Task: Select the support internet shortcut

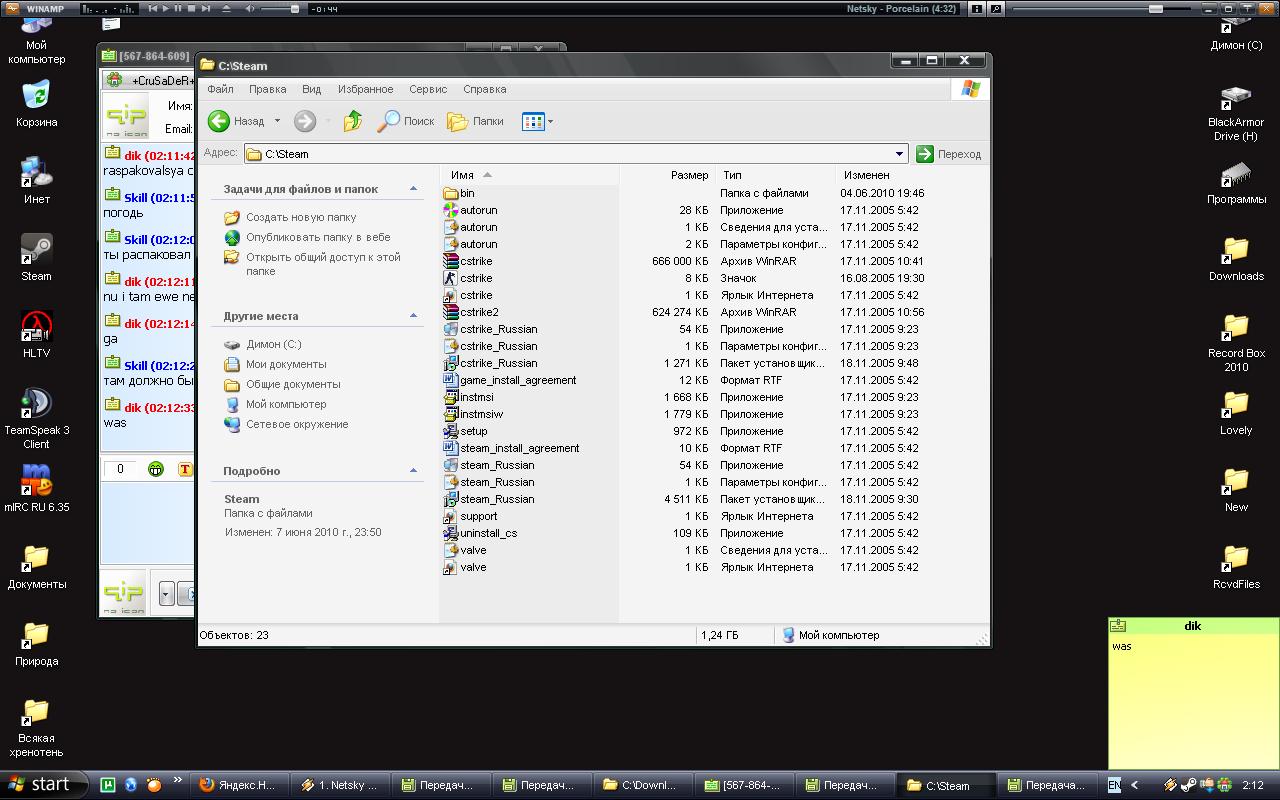Action: point(470,516)
